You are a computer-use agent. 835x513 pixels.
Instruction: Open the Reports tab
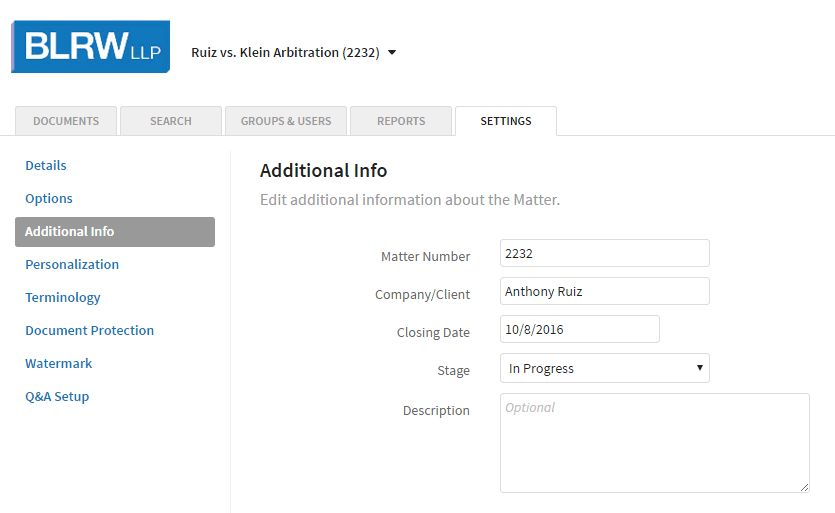tap(401, 121)
